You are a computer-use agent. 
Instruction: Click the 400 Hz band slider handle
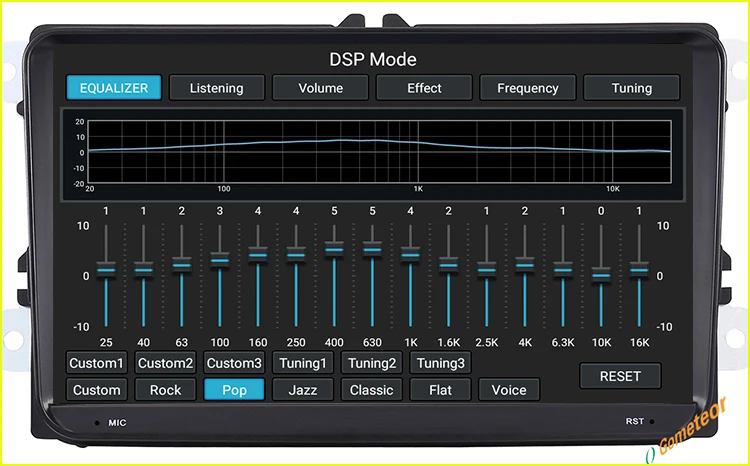[x=334, y=250]
